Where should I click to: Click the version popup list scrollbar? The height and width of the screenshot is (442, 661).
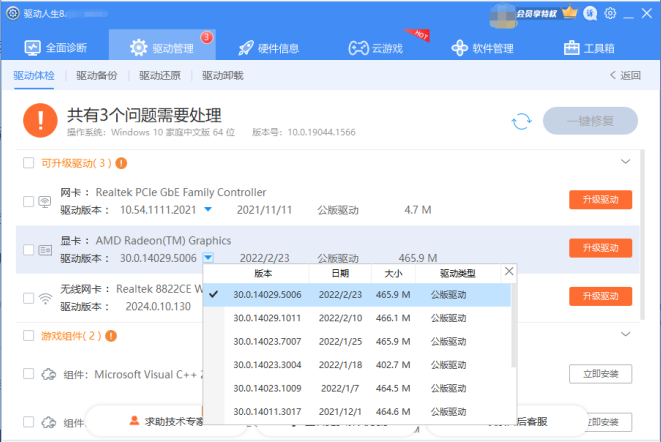[x=513, y=325]
